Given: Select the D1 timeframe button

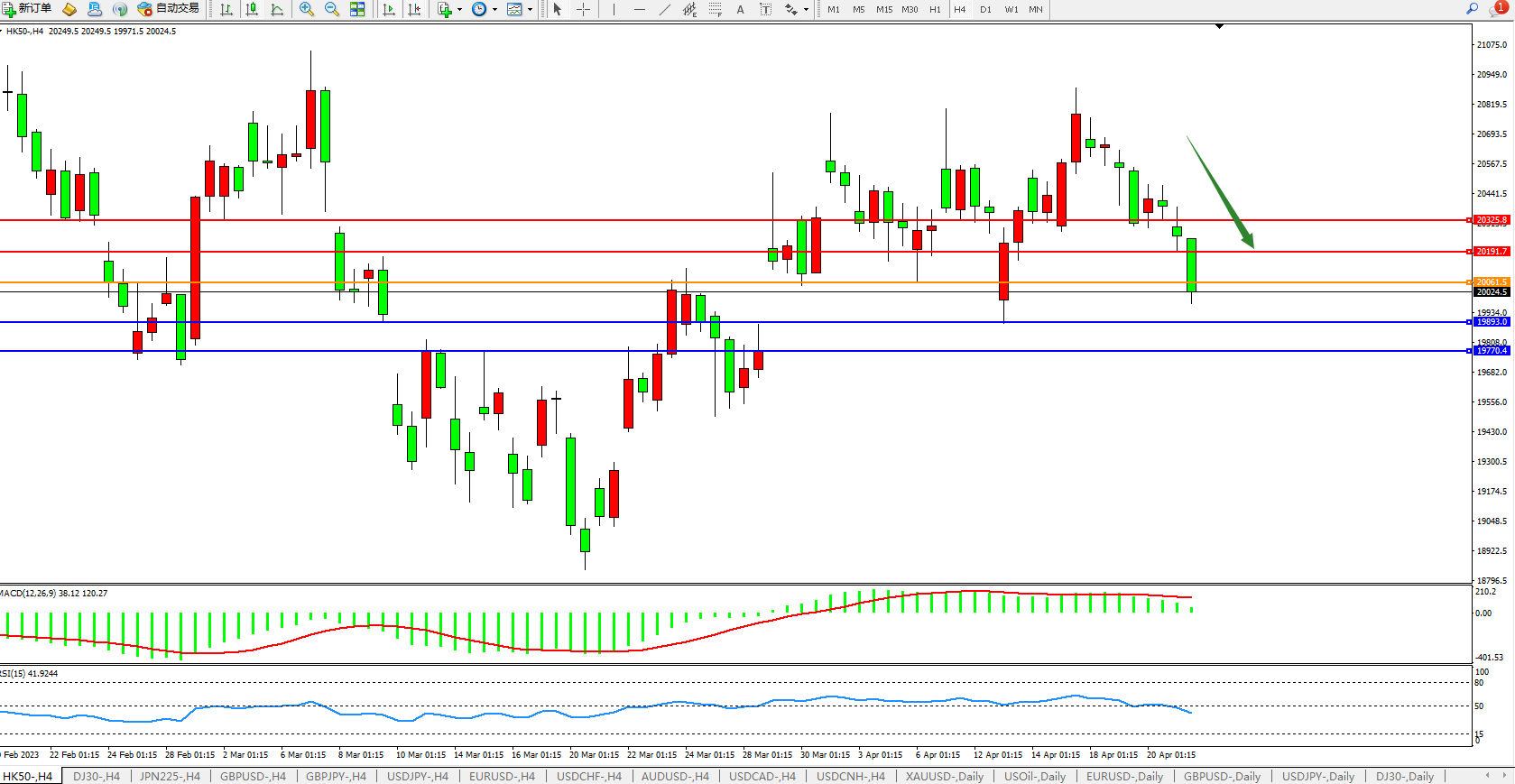Looking at the screenshot, I should [985, 9].
